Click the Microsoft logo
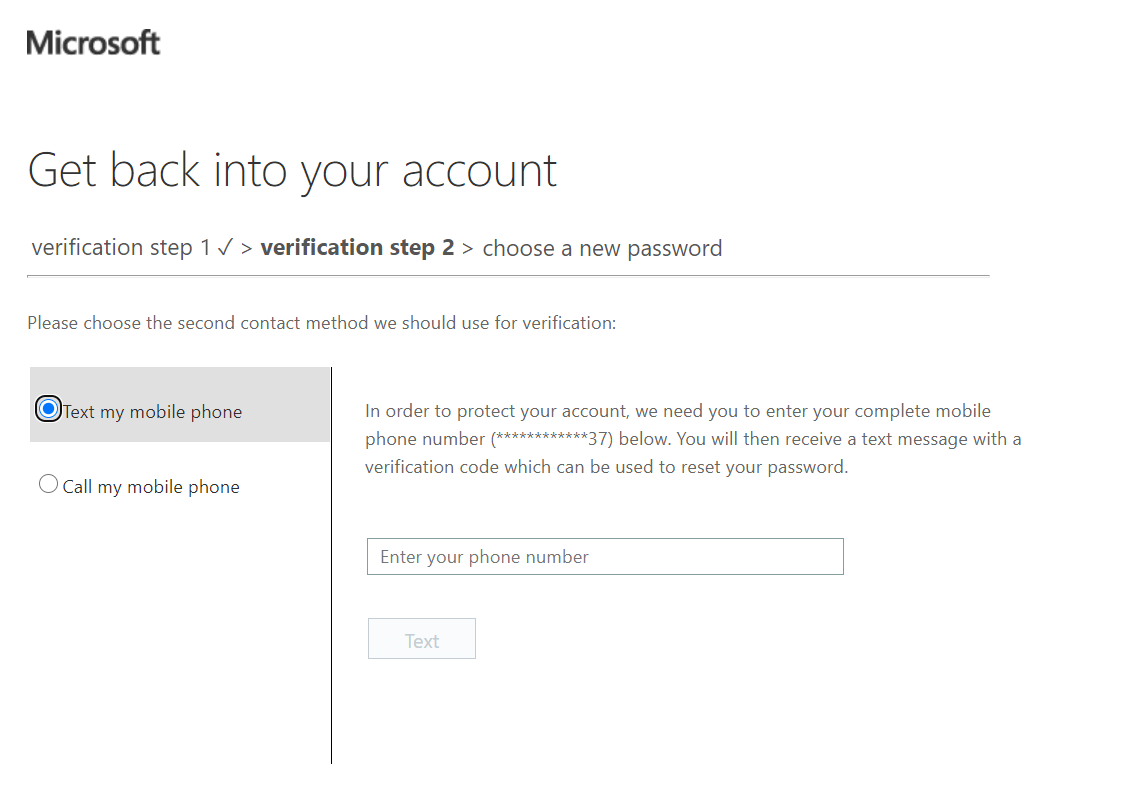Image resolution: width=1135 pixels, height=790 pixels. (92, 41)
